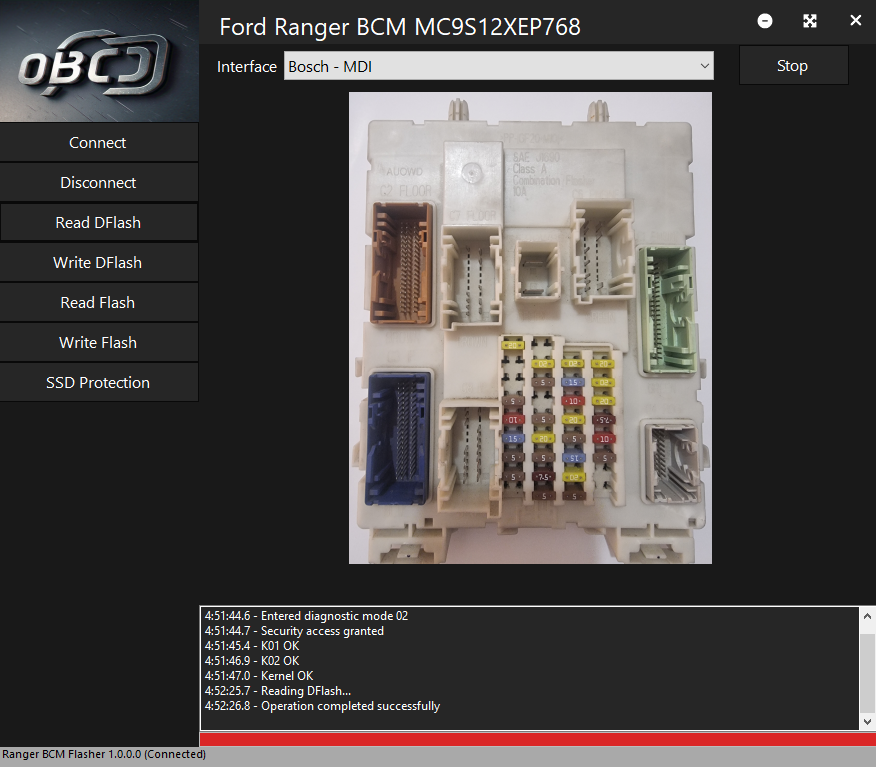Screen dimensions: 876x767
Task: Click the red progress bar
Action: [x=537, y=740]
